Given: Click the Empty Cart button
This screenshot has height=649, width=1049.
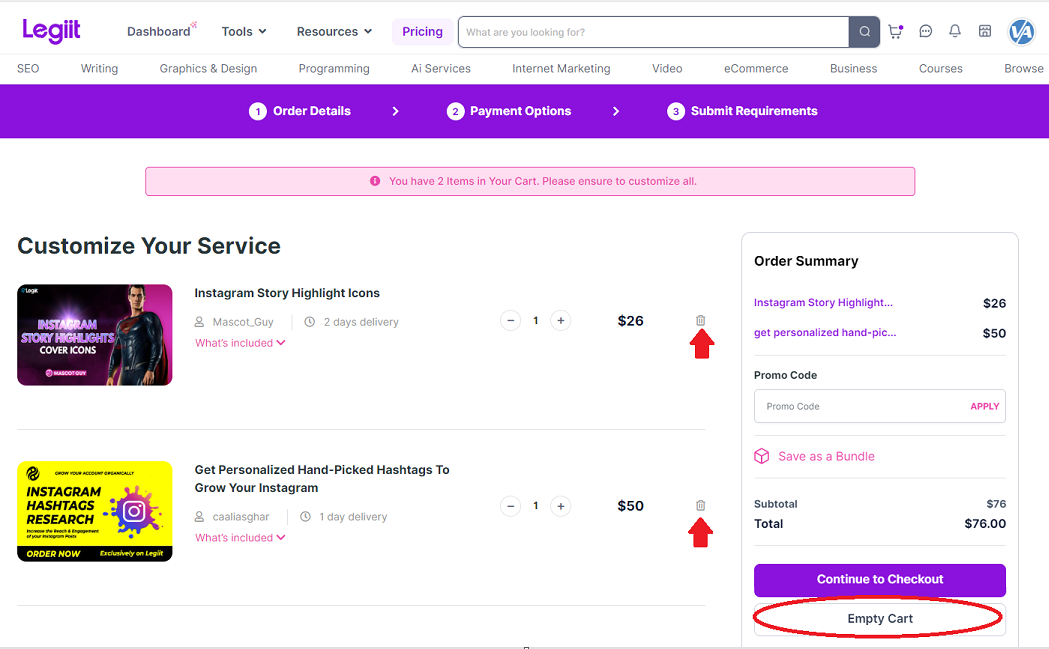Looking at the screenshot, I should [880, 619].
